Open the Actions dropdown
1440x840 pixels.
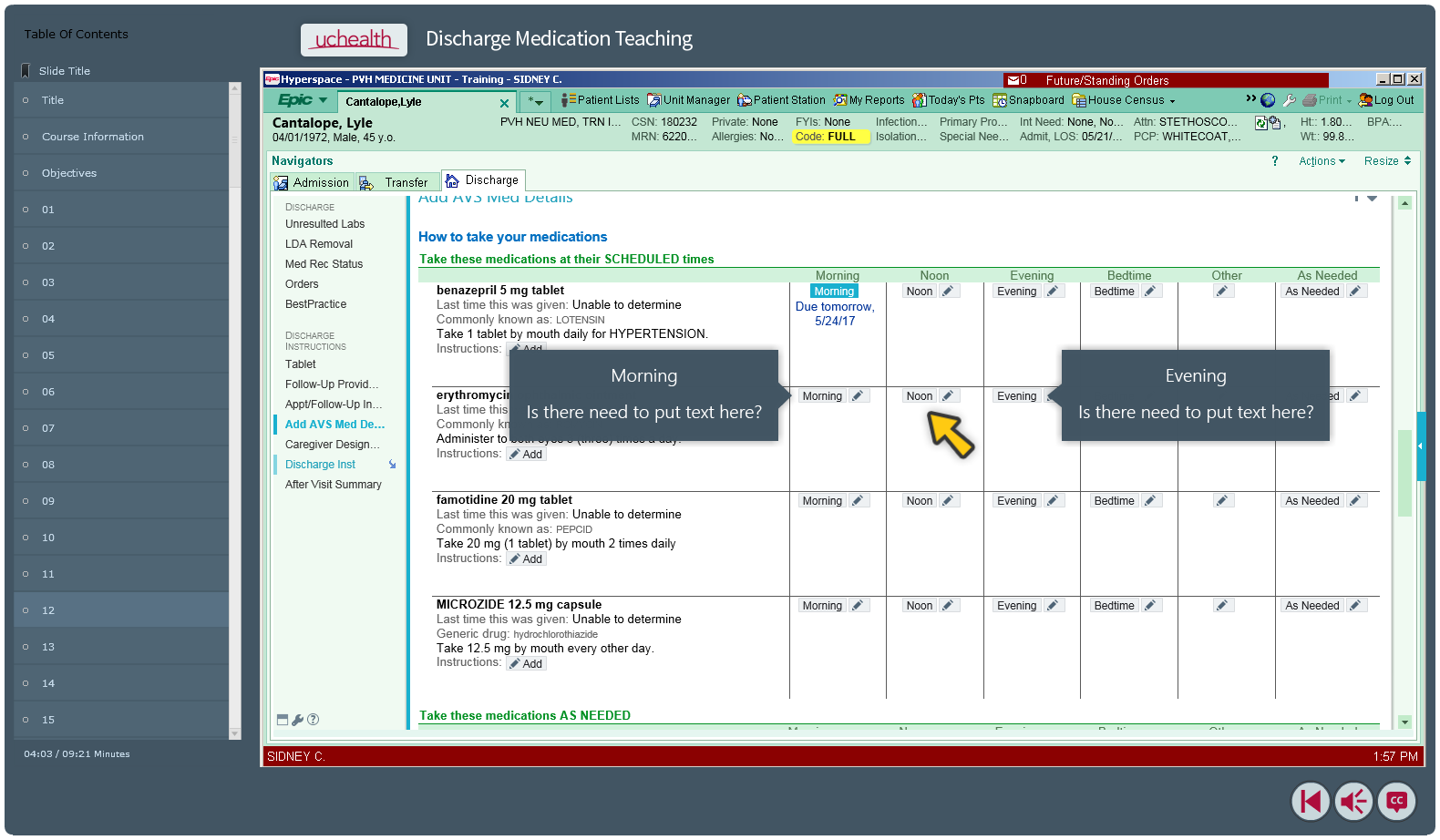pyautogui.click(x=1322, y=161)
